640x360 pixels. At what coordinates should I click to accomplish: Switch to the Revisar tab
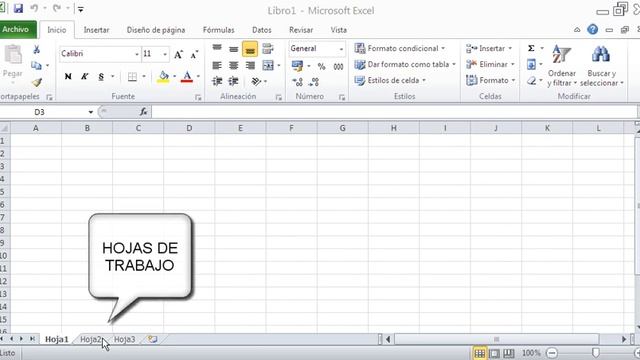pyautogui.click(x=301, y=30)
